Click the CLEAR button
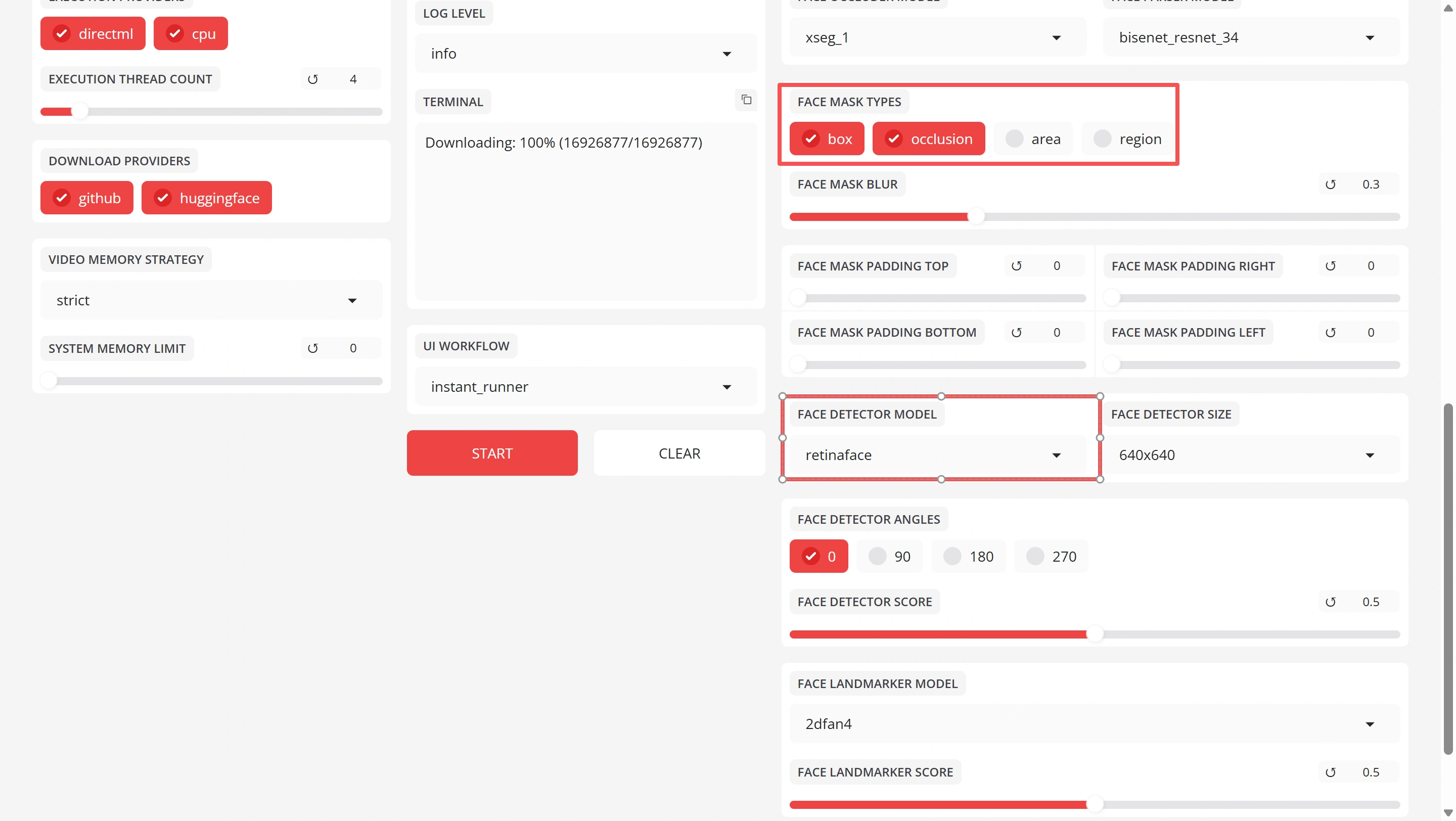 [679, 453]
